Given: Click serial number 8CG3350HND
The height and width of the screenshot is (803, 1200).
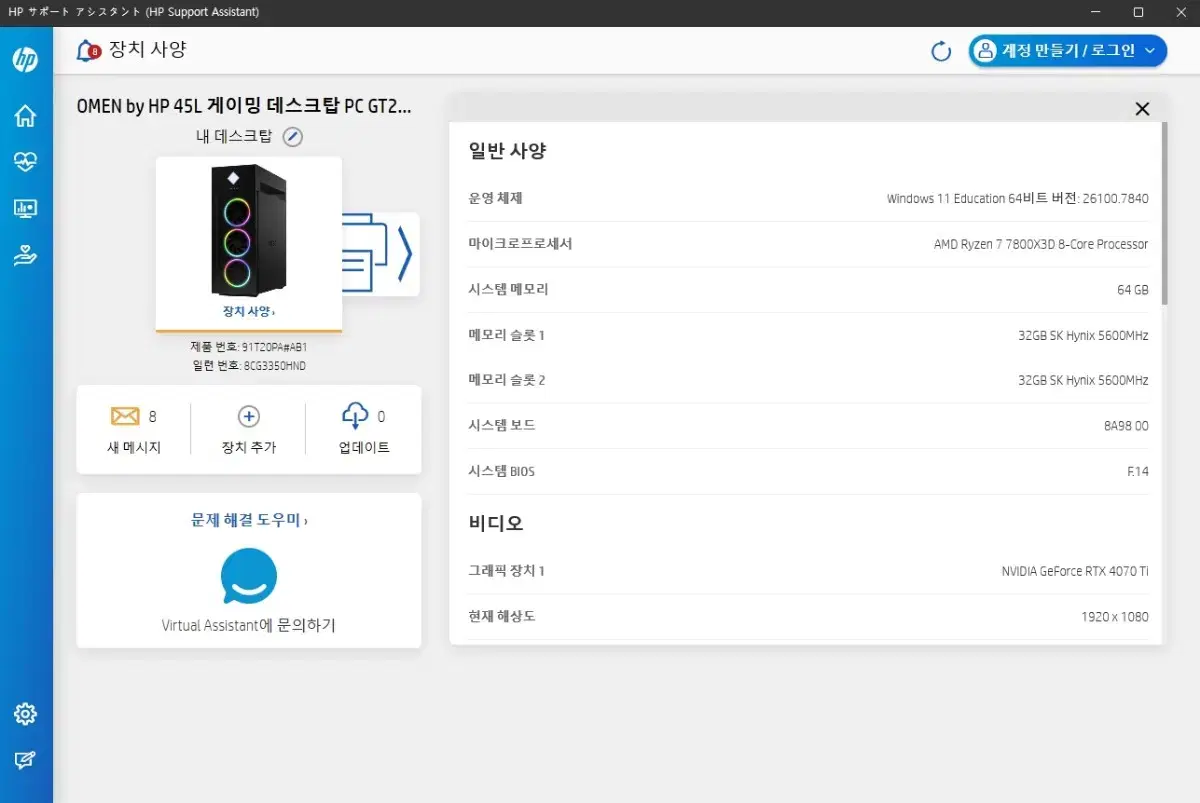Looking at the screenshot, I should pos(275,366).
